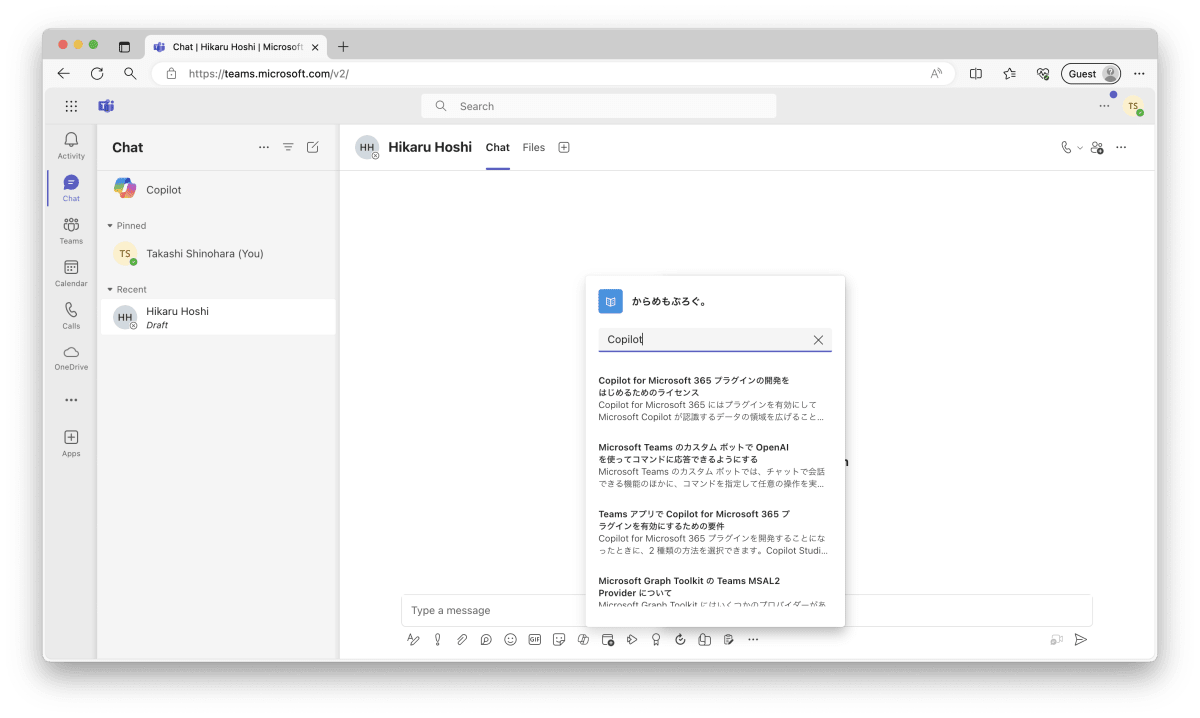This screenshot has width=1200, height=718.
Task: Start an audio call with Hikaru
Action: pyautogui.click(x=1066, y=147)
